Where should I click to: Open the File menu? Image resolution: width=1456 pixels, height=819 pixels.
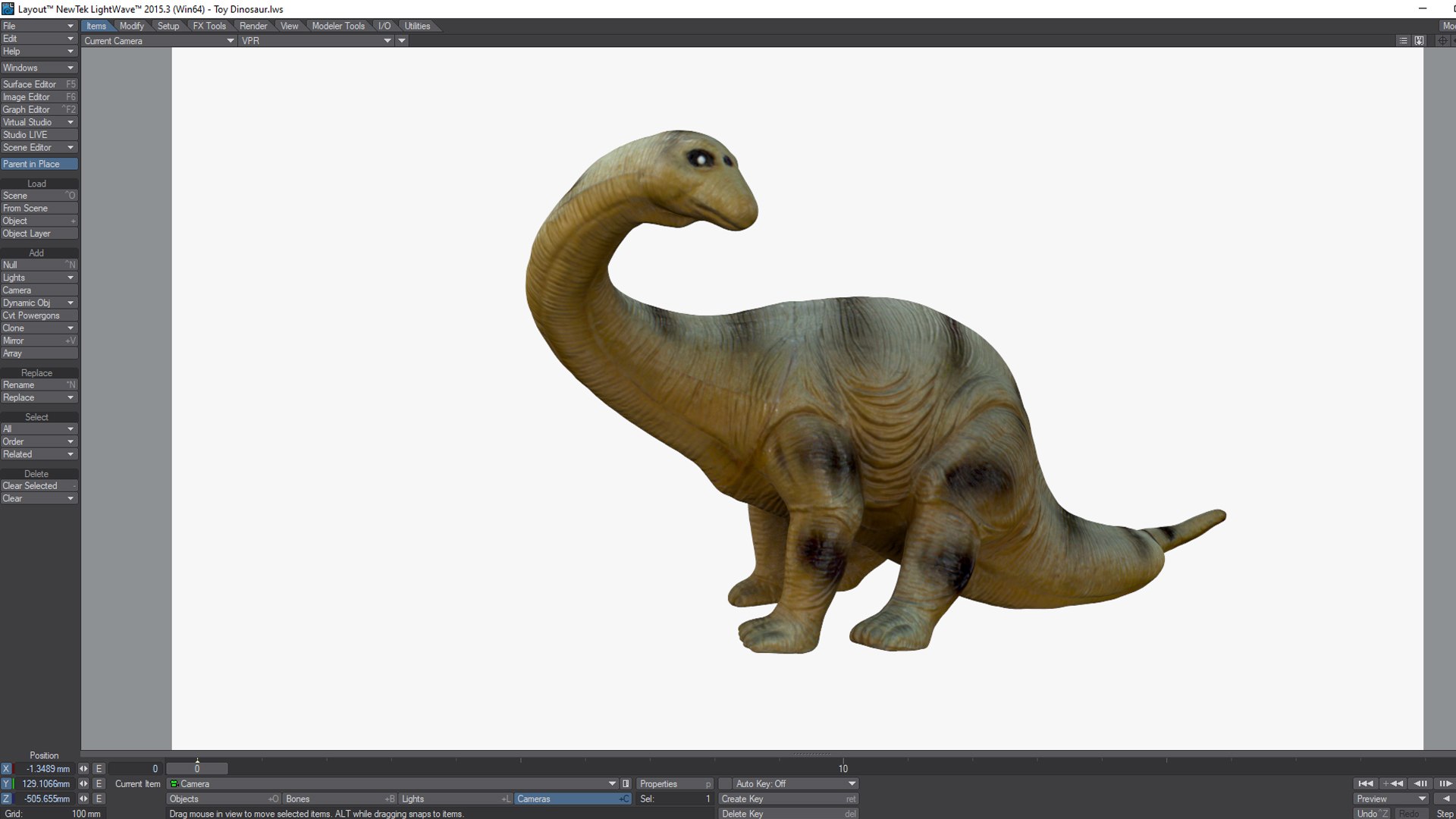(39, 26)
